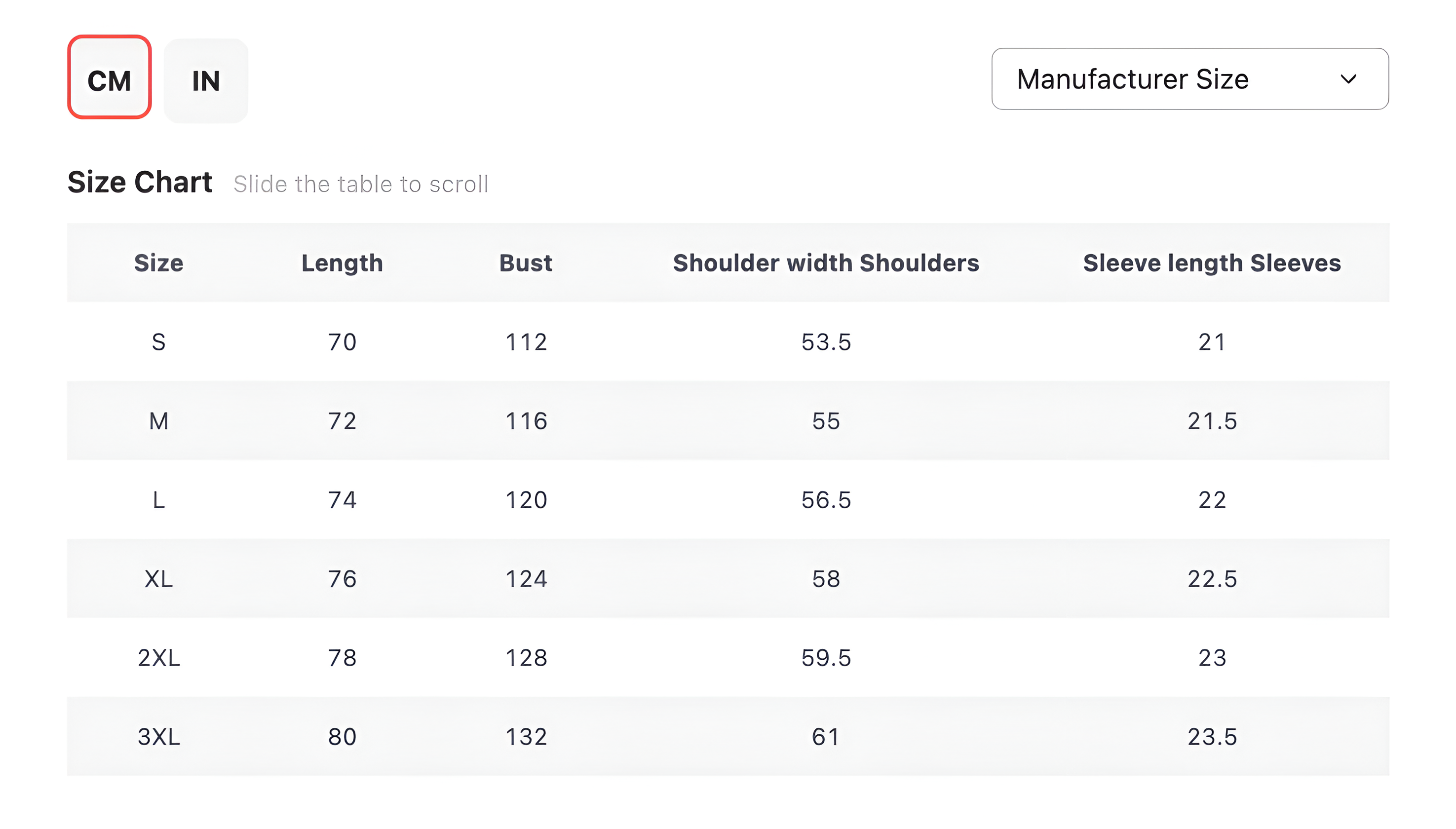Click 'Slide the table to scroll' hint
The image size is (1456, 829).
coord(360,184)
